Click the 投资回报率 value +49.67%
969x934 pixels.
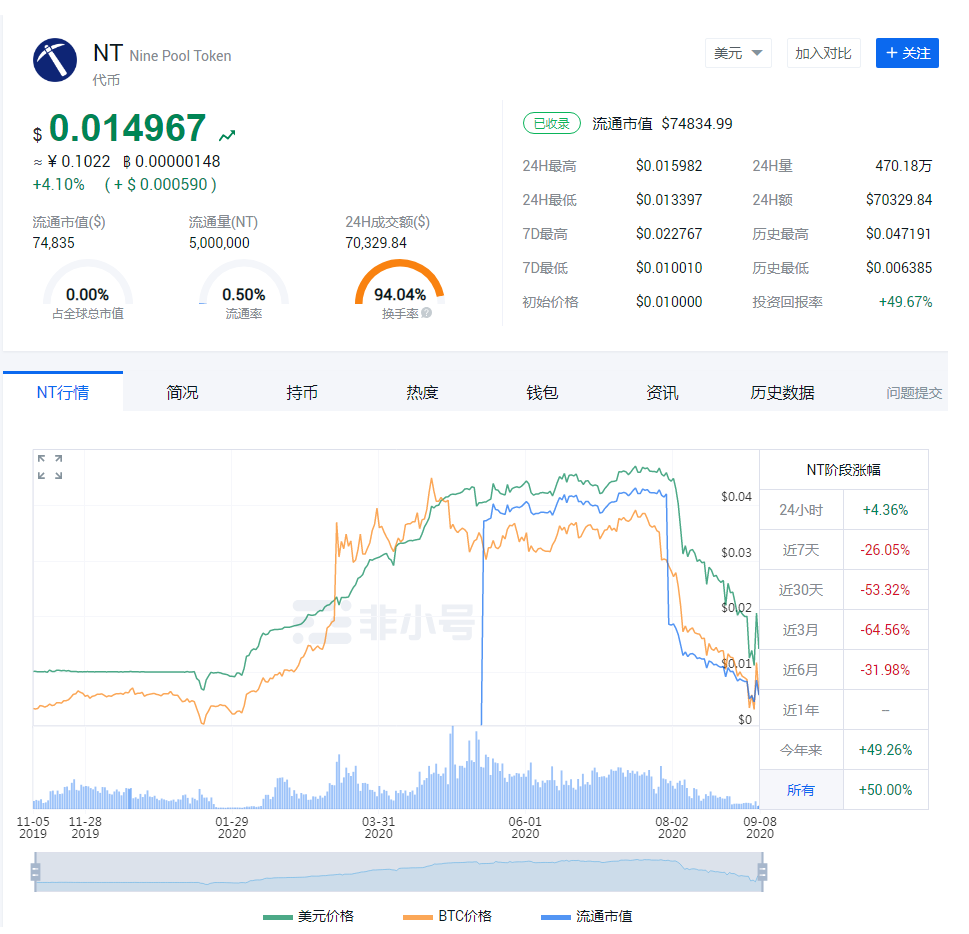[905, 302]
